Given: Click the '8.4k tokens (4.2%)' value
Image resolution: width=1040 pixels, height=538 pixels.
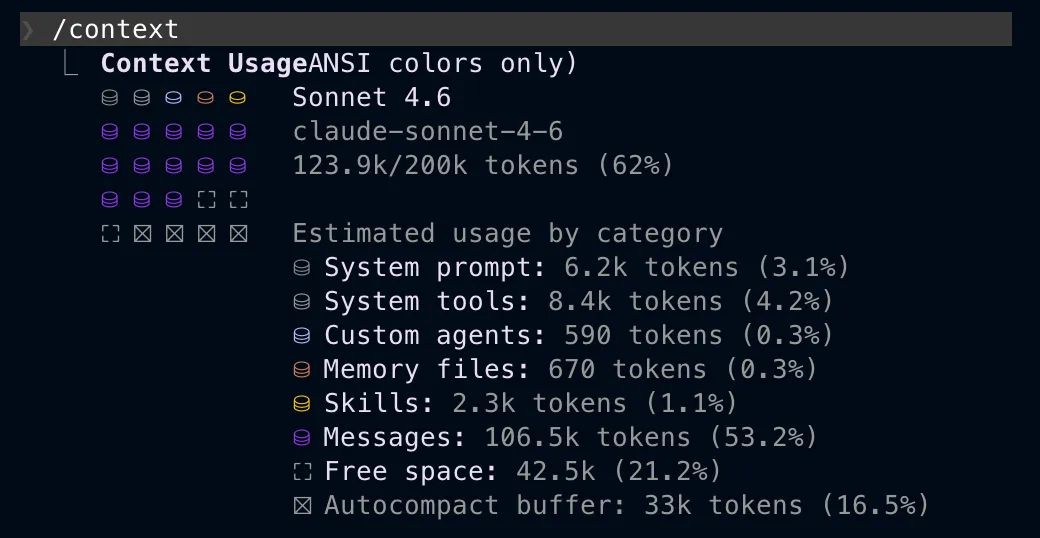Looking at the screenshot, I should tap(690, 302).
